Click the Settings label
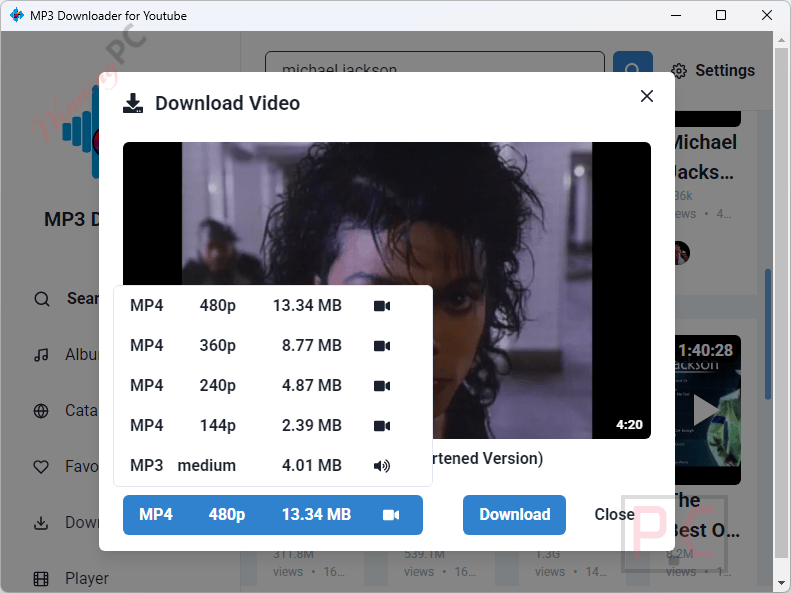 click(x=725, y=71)
